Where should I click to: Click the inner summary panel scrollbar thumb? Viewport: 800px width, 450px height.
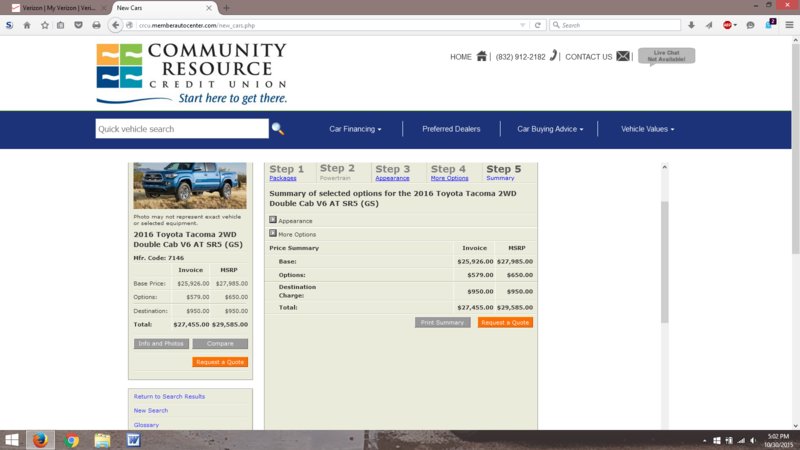[664, 262]
